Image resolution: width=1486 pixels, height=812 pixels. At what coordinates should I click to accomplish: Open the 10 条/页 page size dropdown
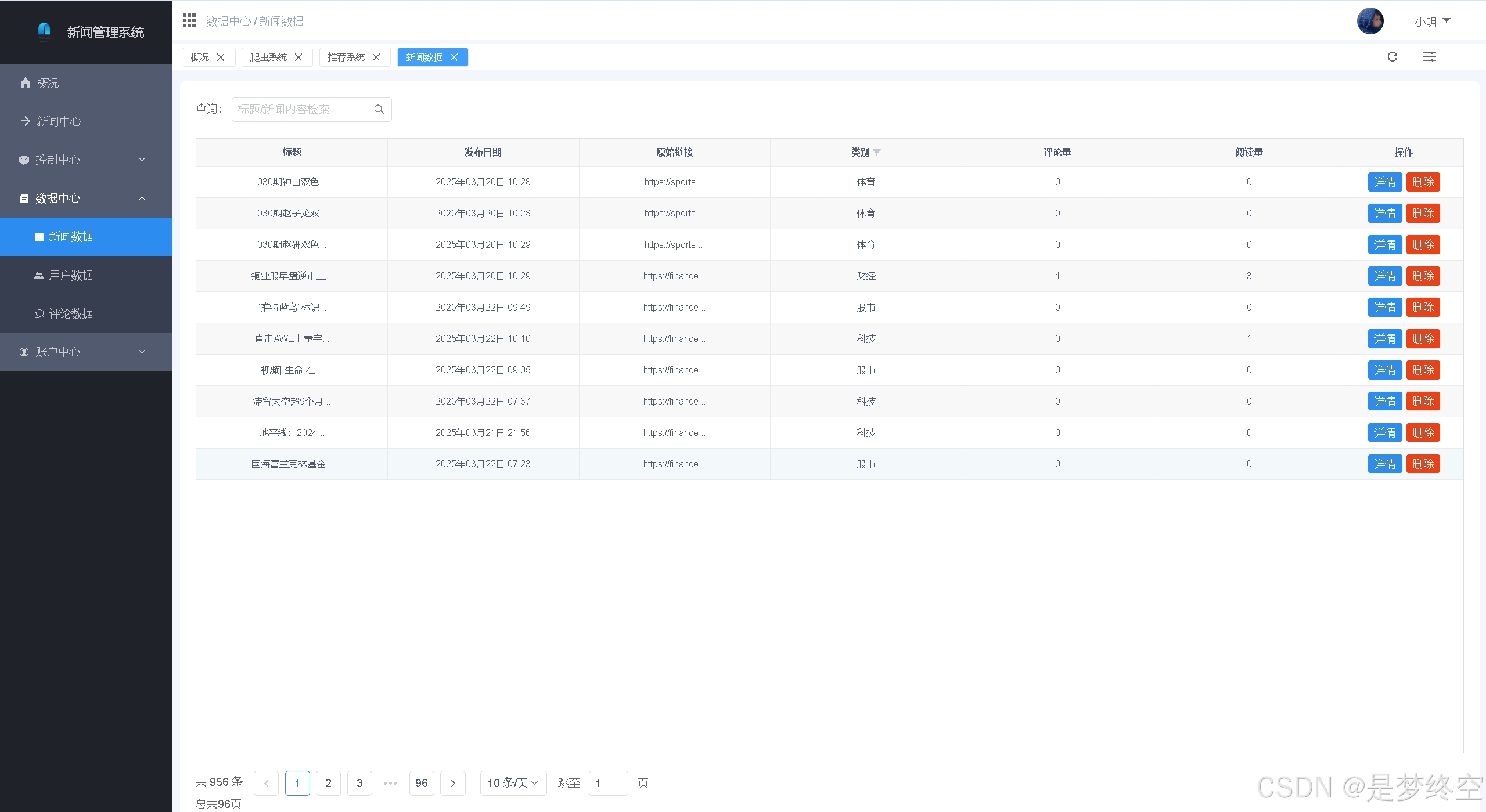tap(513, 783)
